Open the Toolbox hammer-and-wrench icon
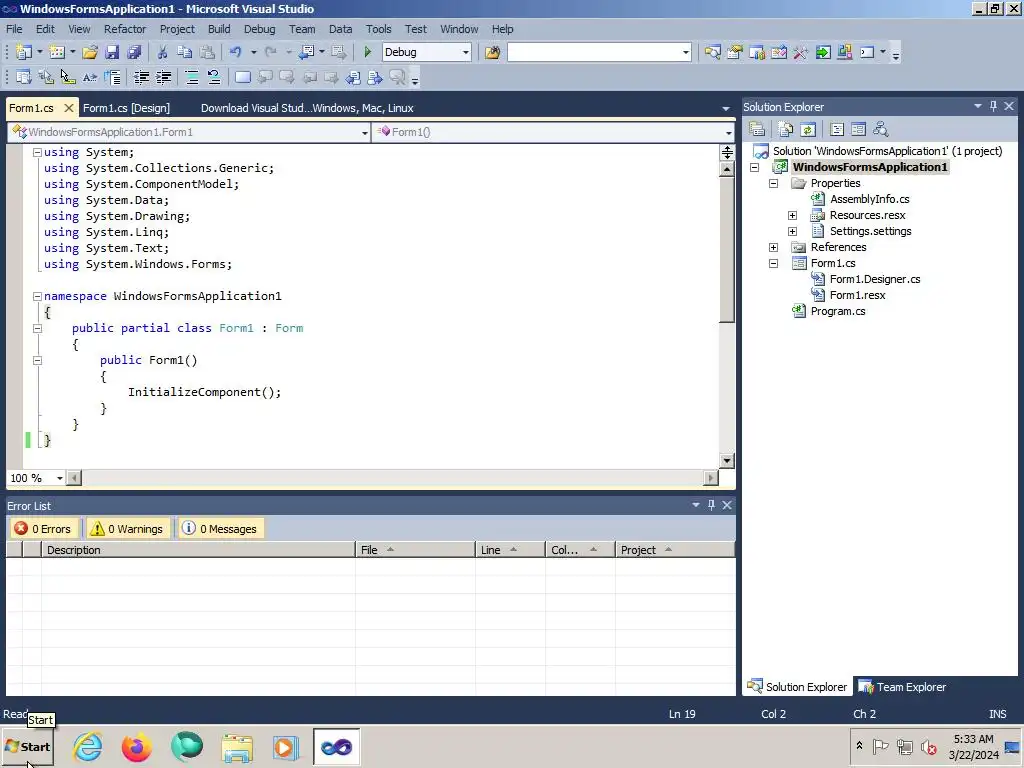1024x768 pixels. (801, 52)
